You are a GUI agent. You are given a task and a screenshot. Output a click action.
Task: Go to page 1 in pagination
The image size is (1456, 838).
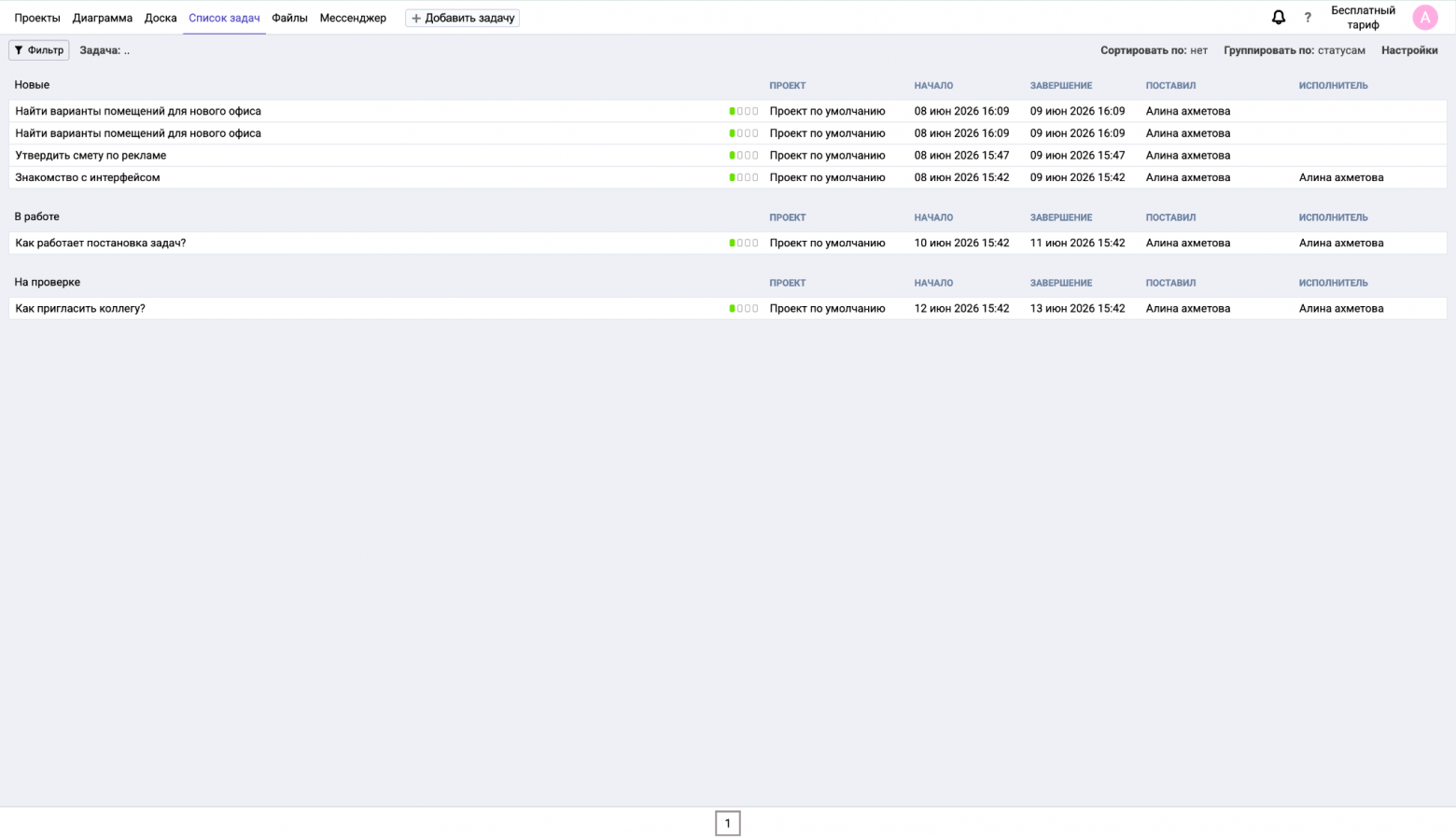tap(728, 823)
